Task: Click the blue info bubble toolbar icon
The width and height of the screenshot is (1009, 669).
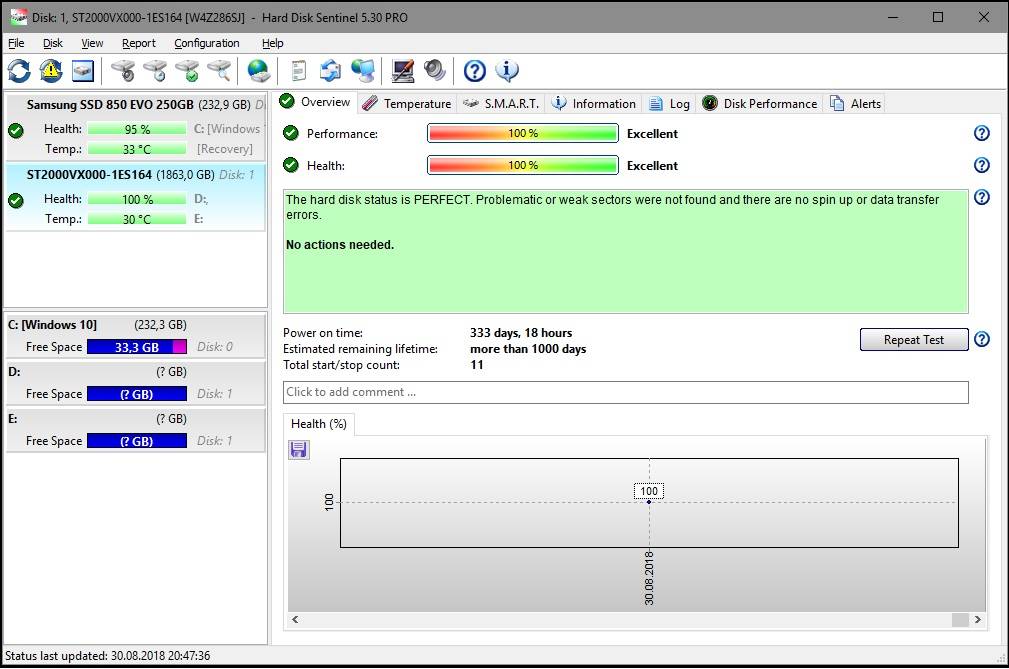Action: [x=507, y=71]
